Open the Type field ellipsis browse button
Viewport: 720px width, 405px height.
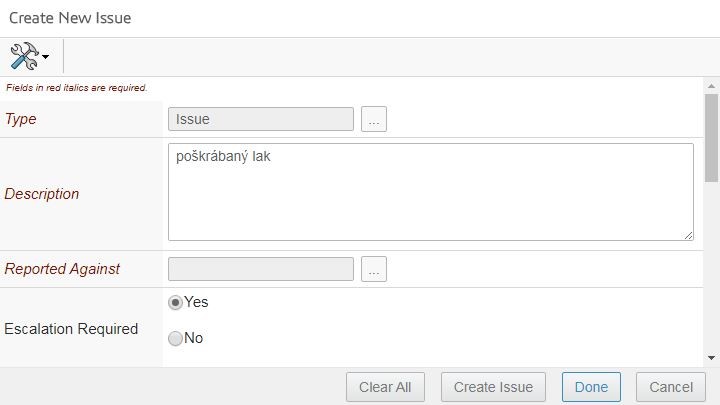pos(374,119)
